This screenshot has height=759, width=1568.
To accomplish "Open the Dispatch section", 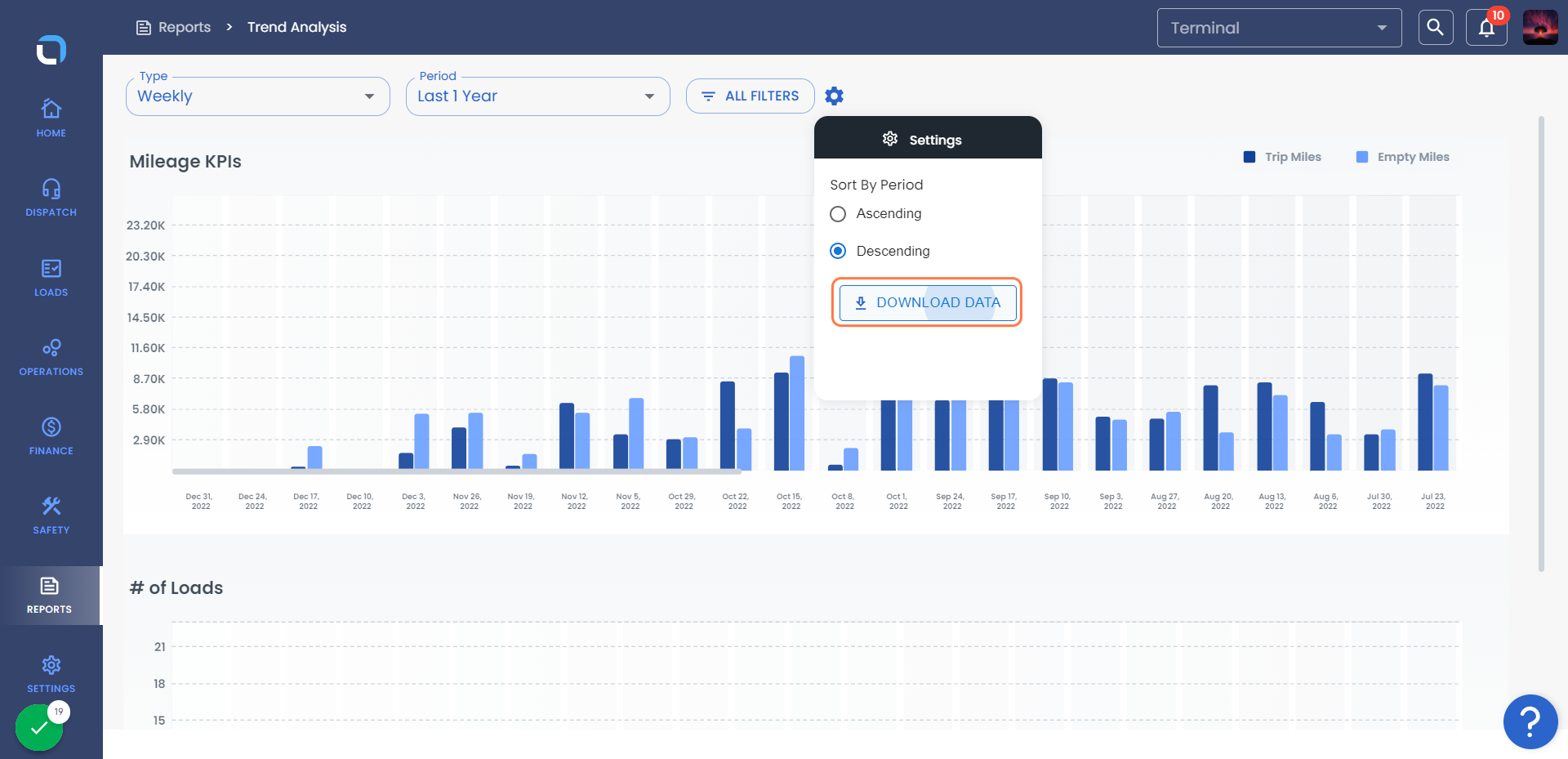I will pyautogui.click(x=51, y=198).
